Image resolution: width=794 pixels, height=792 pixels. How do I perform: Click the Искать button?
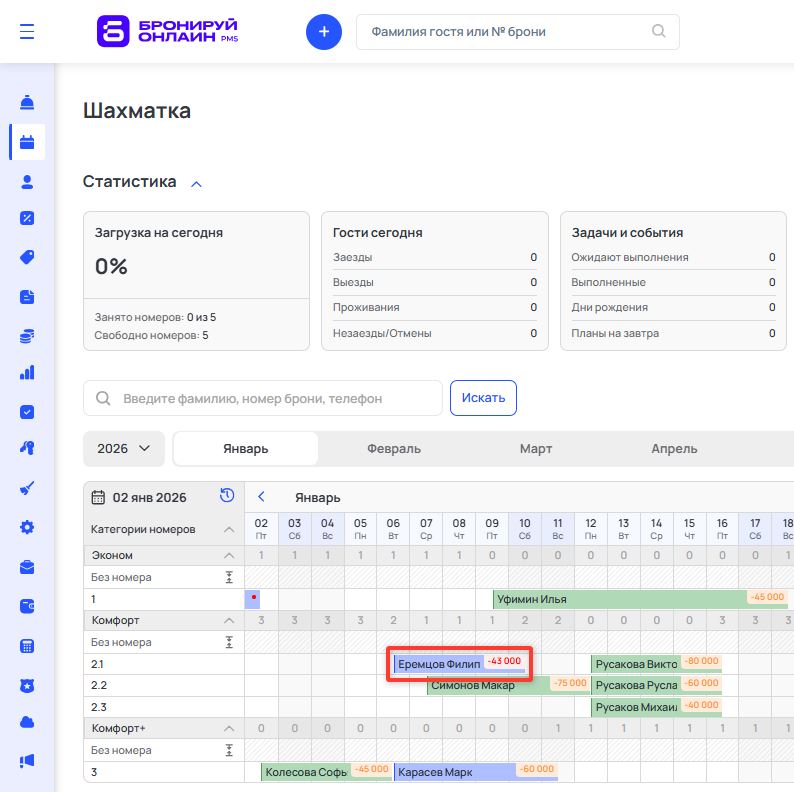coord(483,398)
